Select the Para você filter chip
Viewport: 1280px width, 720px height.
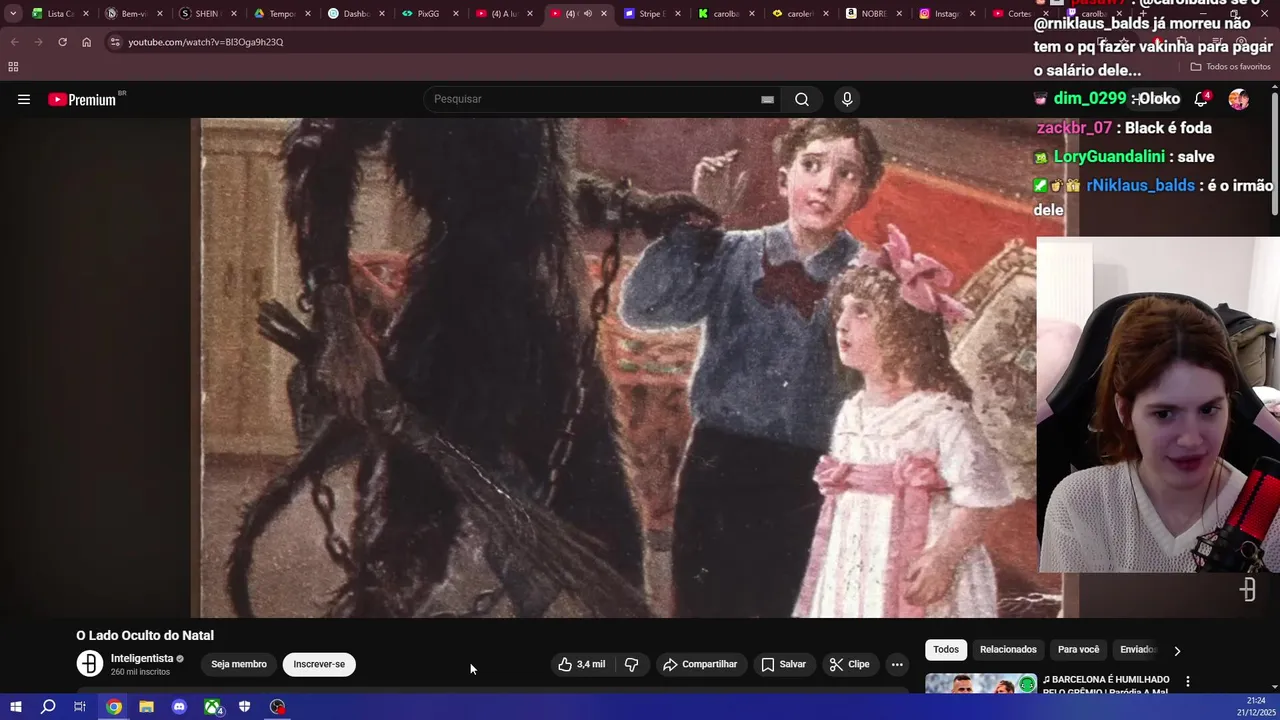pos(1078,649)
